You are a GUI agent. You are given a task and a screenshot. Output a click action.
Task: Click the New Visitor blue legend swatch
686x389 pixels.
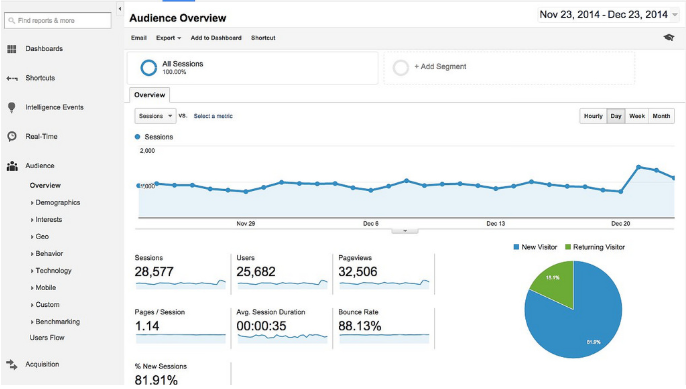pos(516,247)
